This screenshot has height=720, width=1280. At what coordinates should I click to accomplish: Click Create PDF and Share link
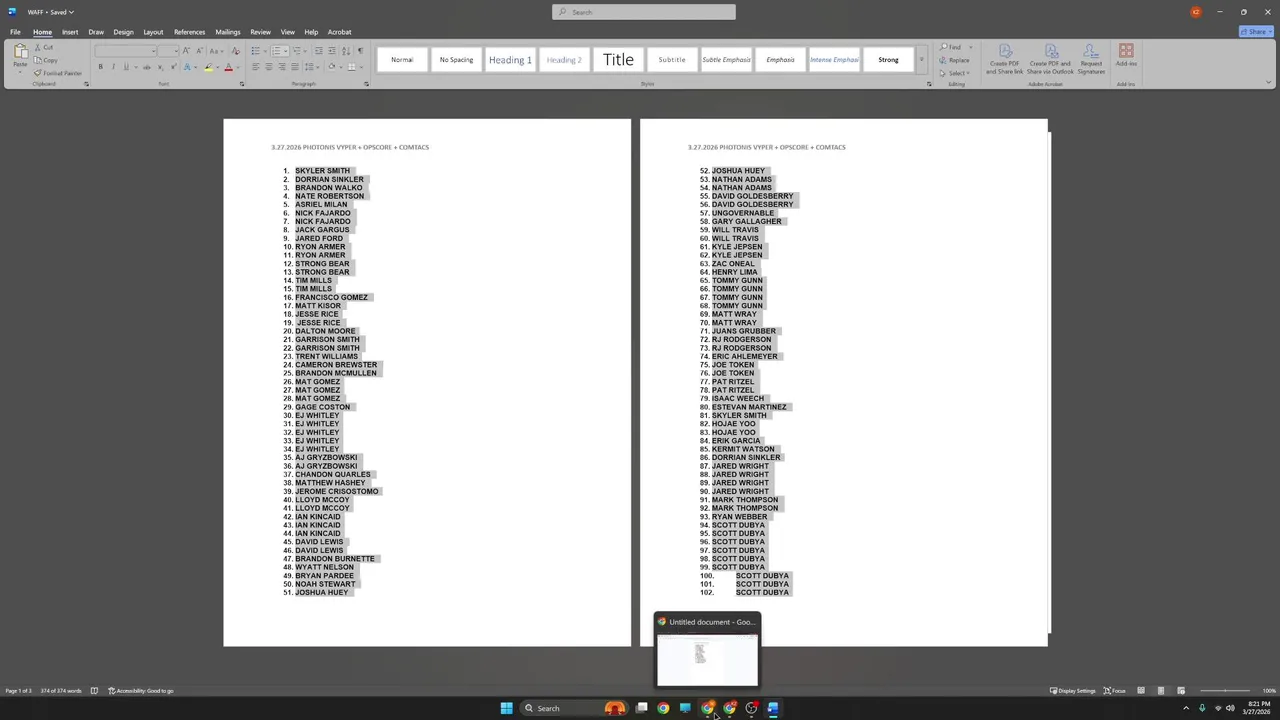coord(1006,60)
